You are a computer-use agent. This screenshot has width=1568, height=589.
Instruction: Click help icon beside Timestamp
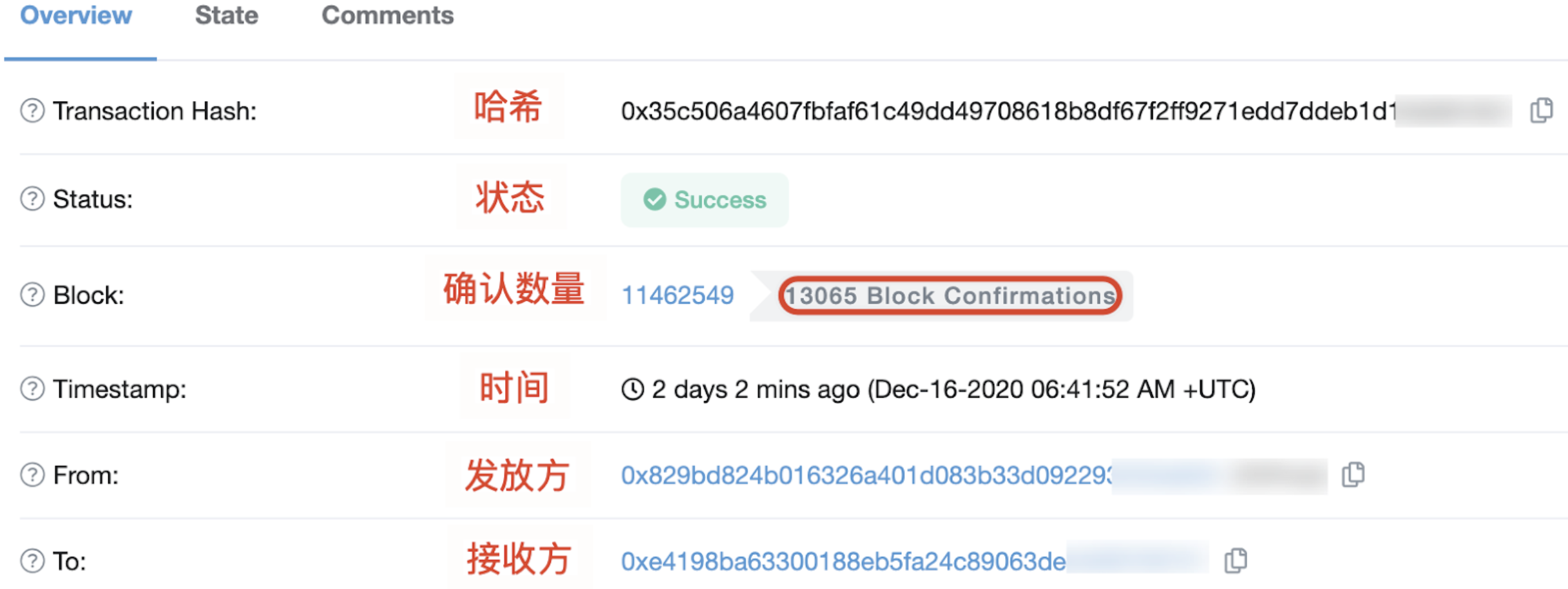point(32,389)
